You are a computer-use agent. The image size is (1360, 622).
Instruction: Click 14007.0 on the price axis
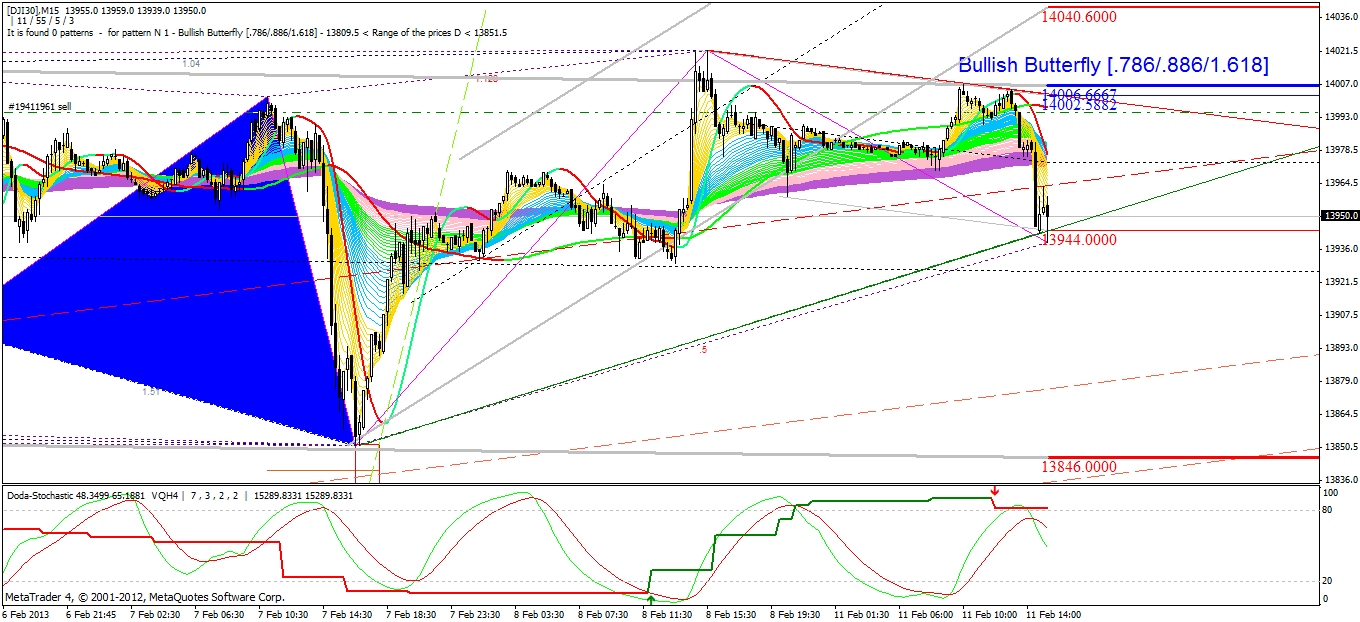pyautogui.click(x=1339, y=83)
